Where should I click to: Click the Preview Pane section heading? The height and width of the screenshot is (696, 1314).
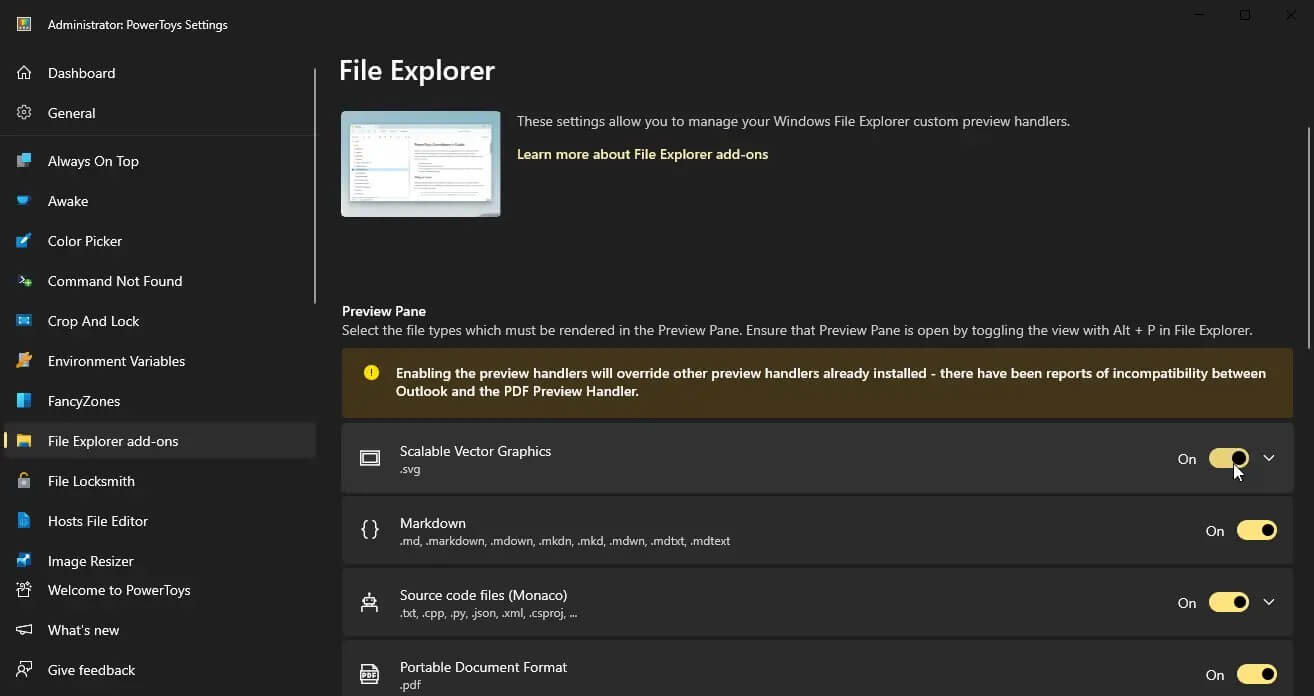point(384,311)
